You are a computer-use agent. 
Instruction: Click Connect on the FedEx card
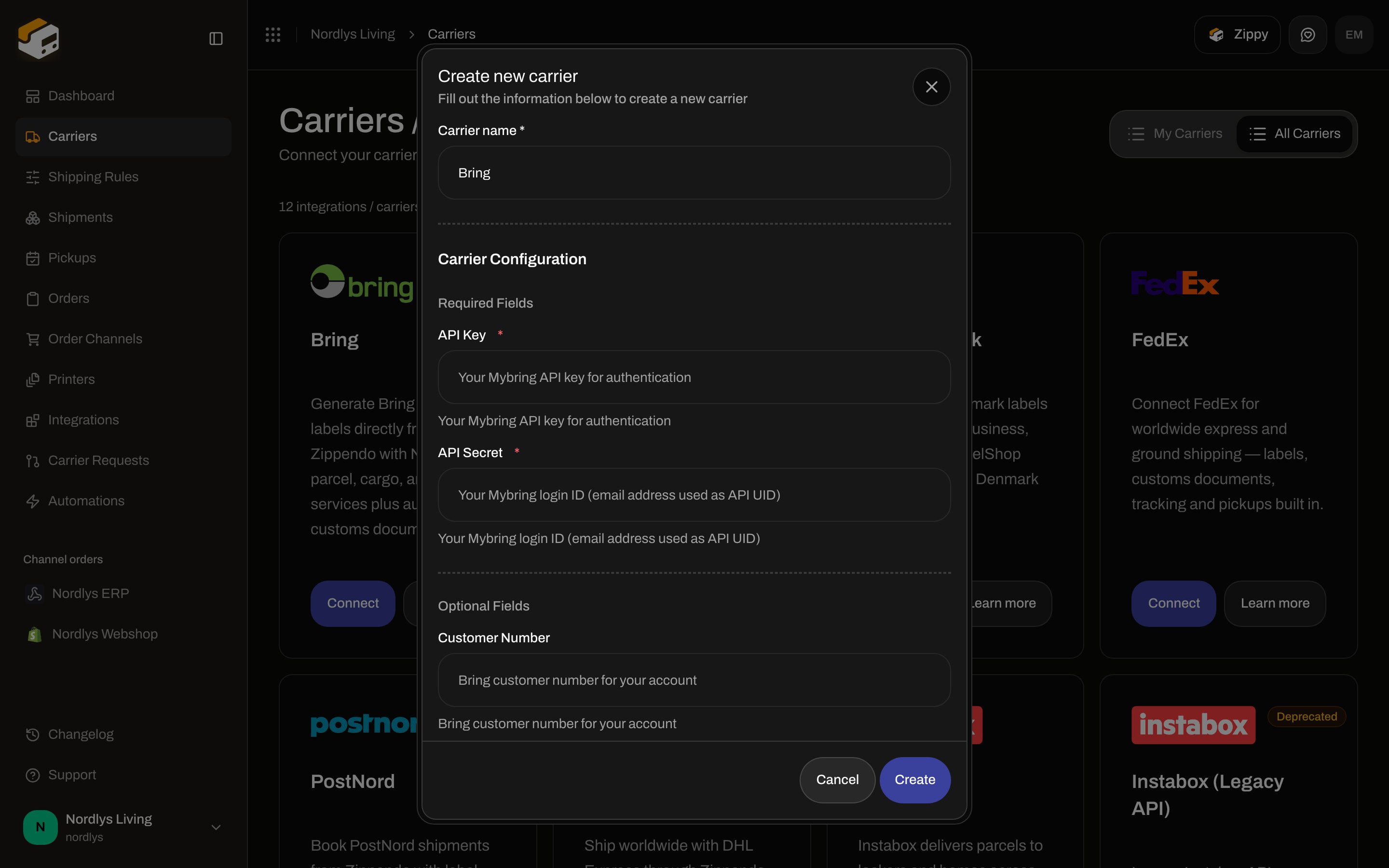tap(1174, 603)
